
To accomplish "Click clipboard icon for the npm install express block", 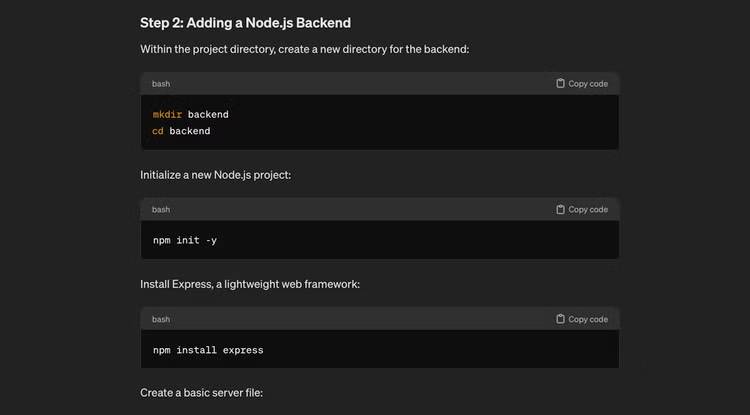I will click(560, 319).
